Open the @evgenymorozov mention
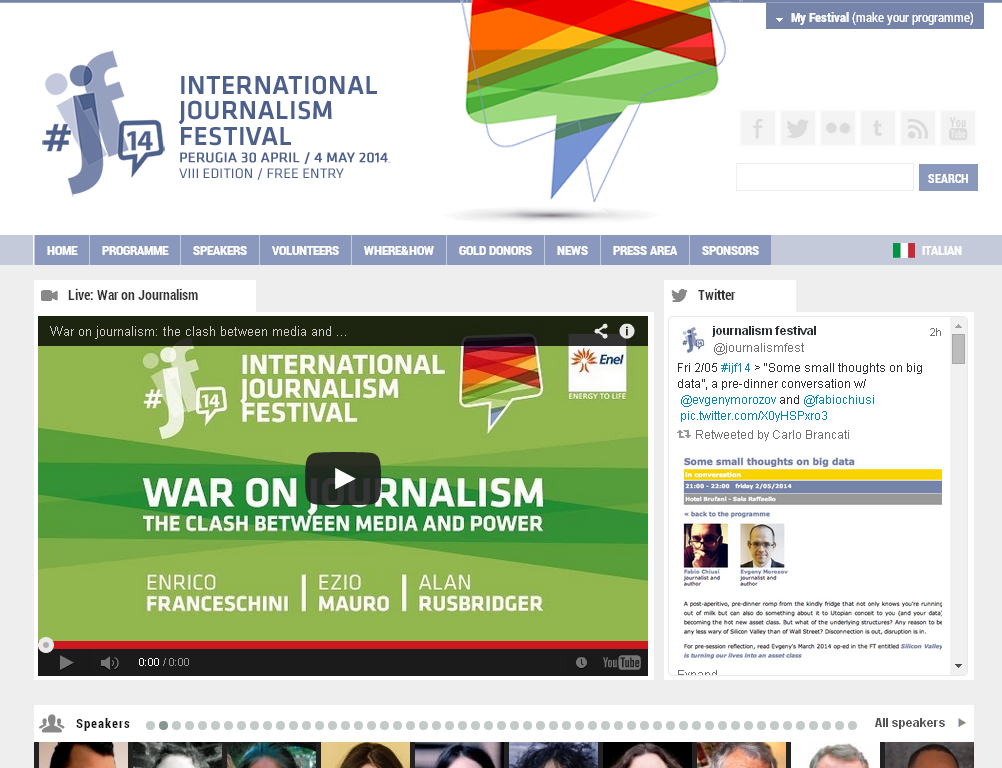The width and height of the screenshot is (1002, 768). coord(728,399)
